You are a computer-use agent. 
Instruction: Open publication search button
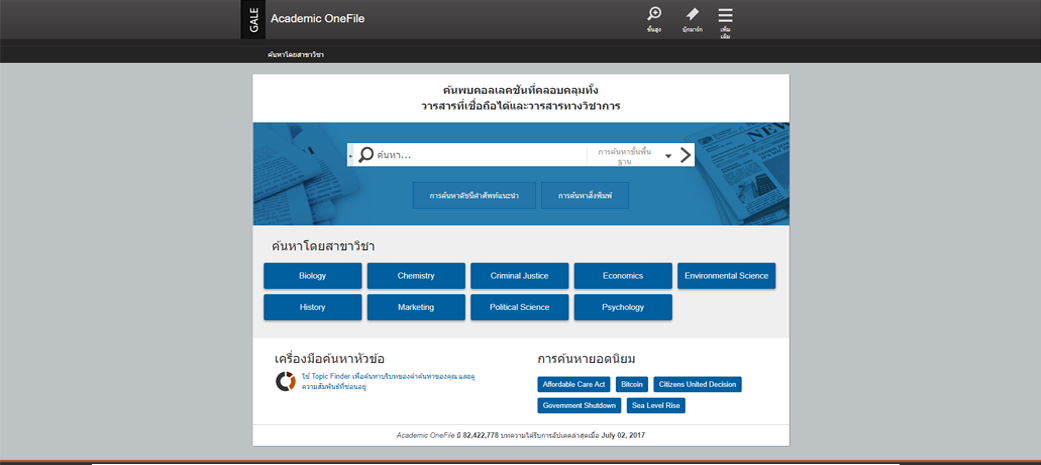pyautogui.click(x=585, y=196)
